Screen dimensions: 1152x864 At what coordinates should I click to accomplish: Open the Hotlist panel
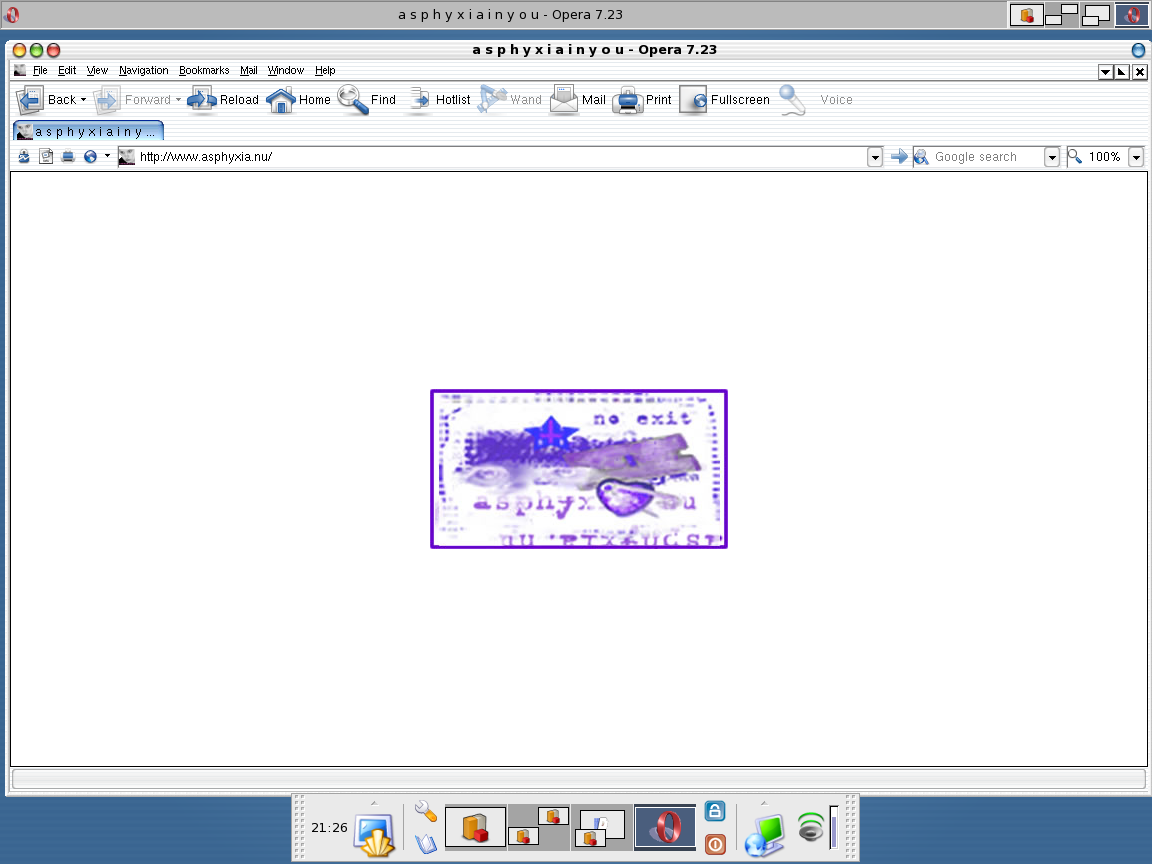[x=439, y=99]
